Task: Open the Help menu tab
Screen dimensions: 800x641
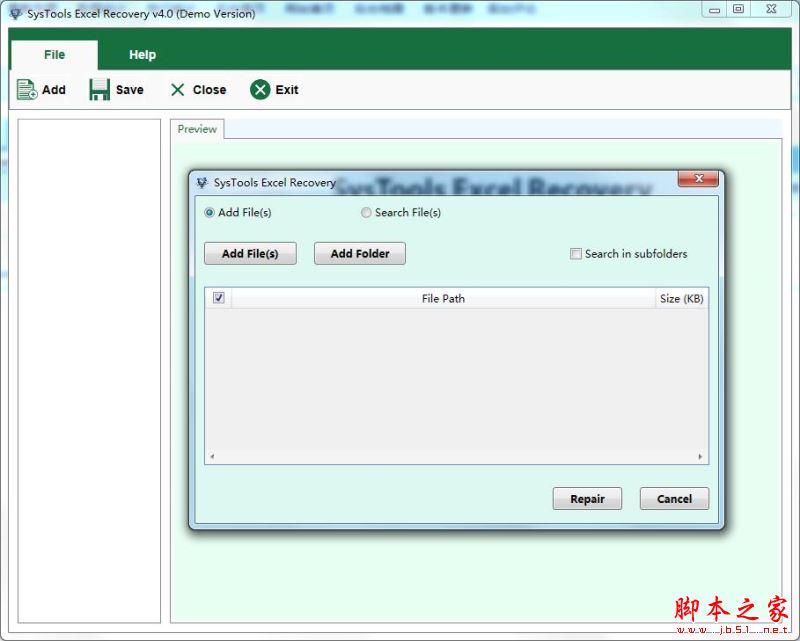Action: 142,54
